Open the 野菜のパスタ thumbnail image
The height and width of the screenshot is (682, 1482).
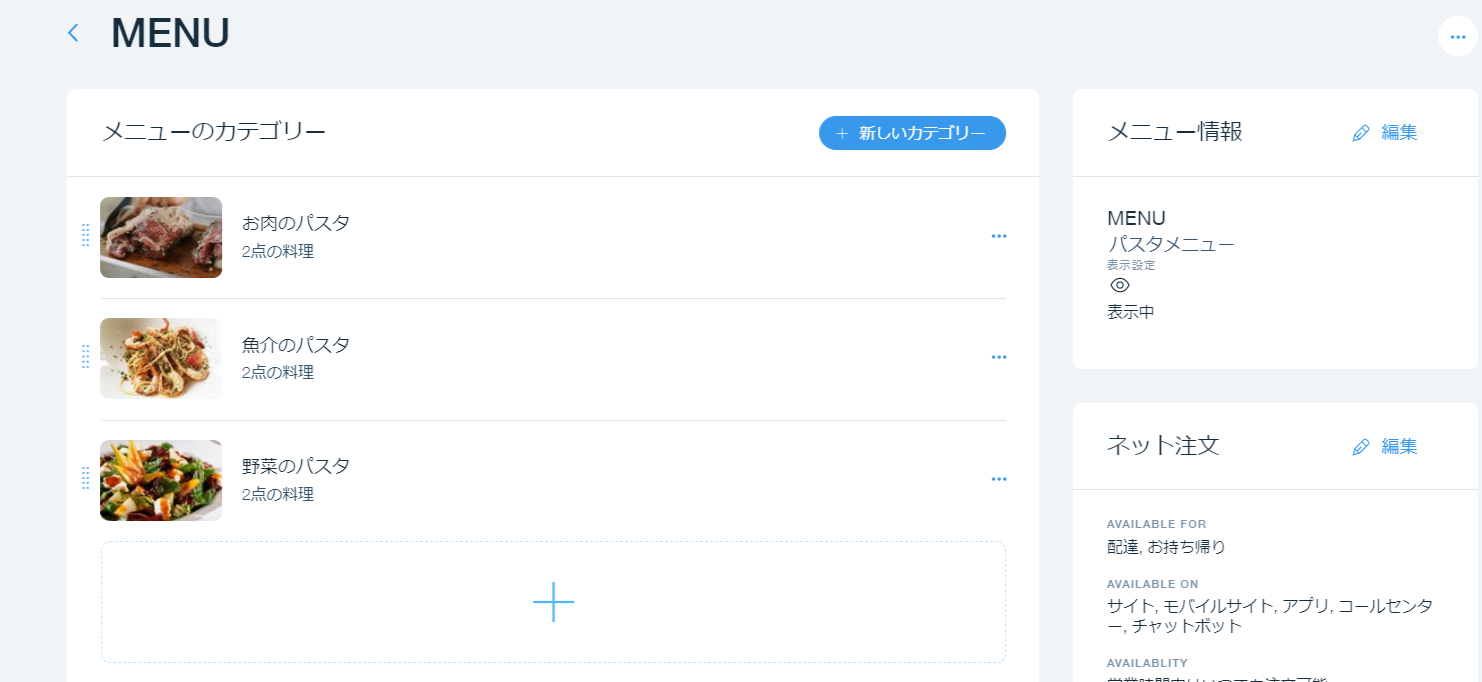click(161, 480)
